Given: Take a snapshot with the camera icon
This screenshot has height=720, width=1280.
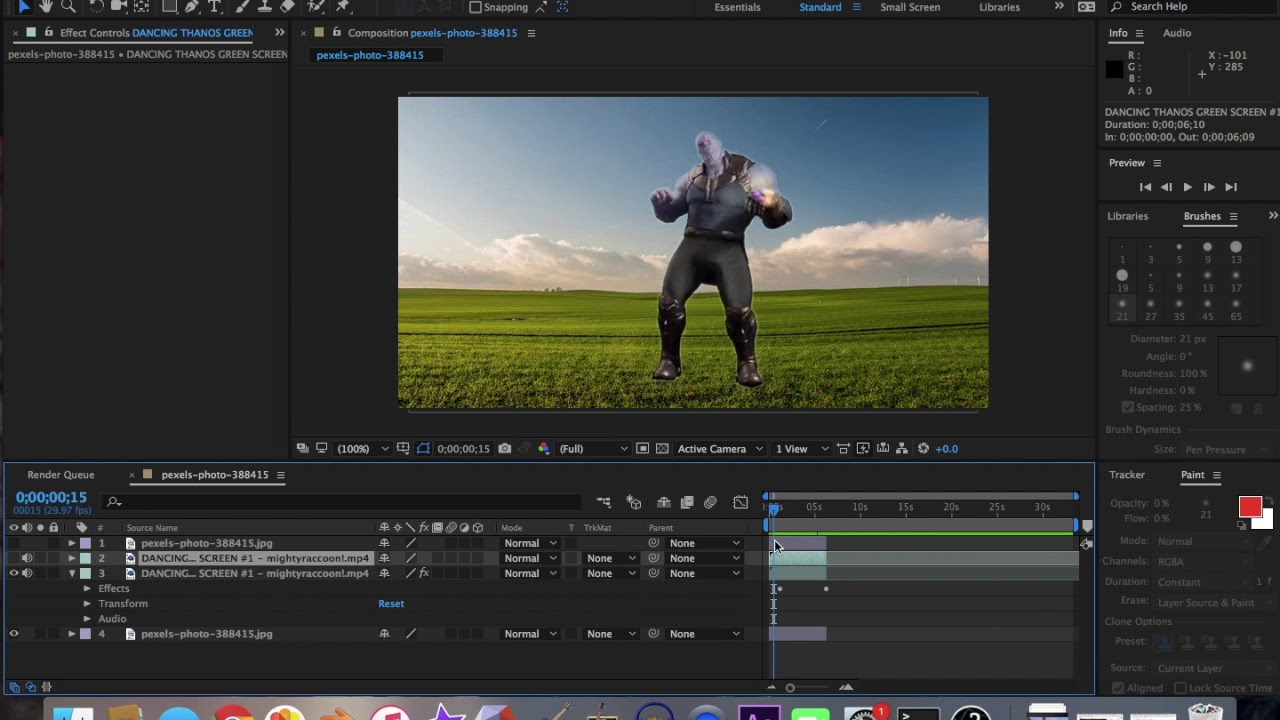Looking at the screenshot, I should [505, 449].
